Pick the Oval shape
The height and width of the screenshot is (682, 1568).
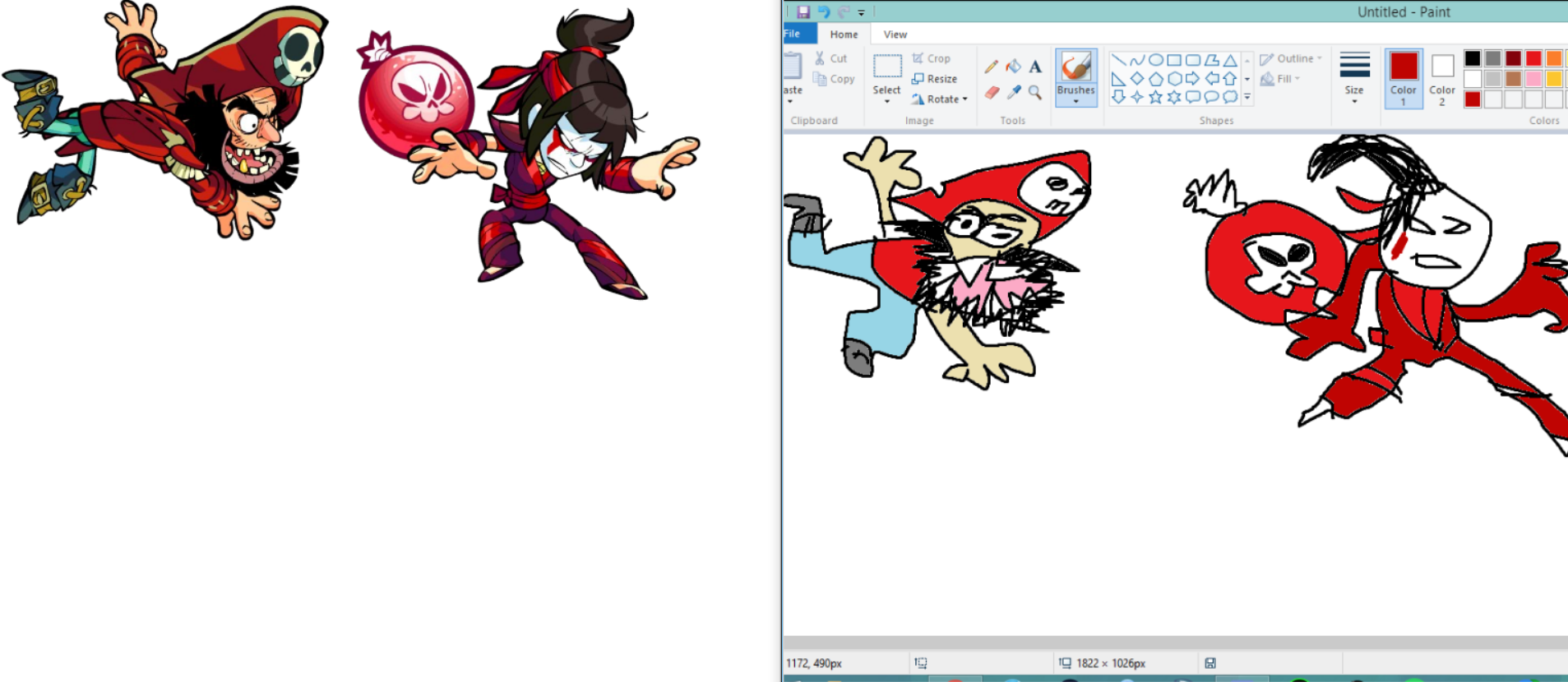1156,60
